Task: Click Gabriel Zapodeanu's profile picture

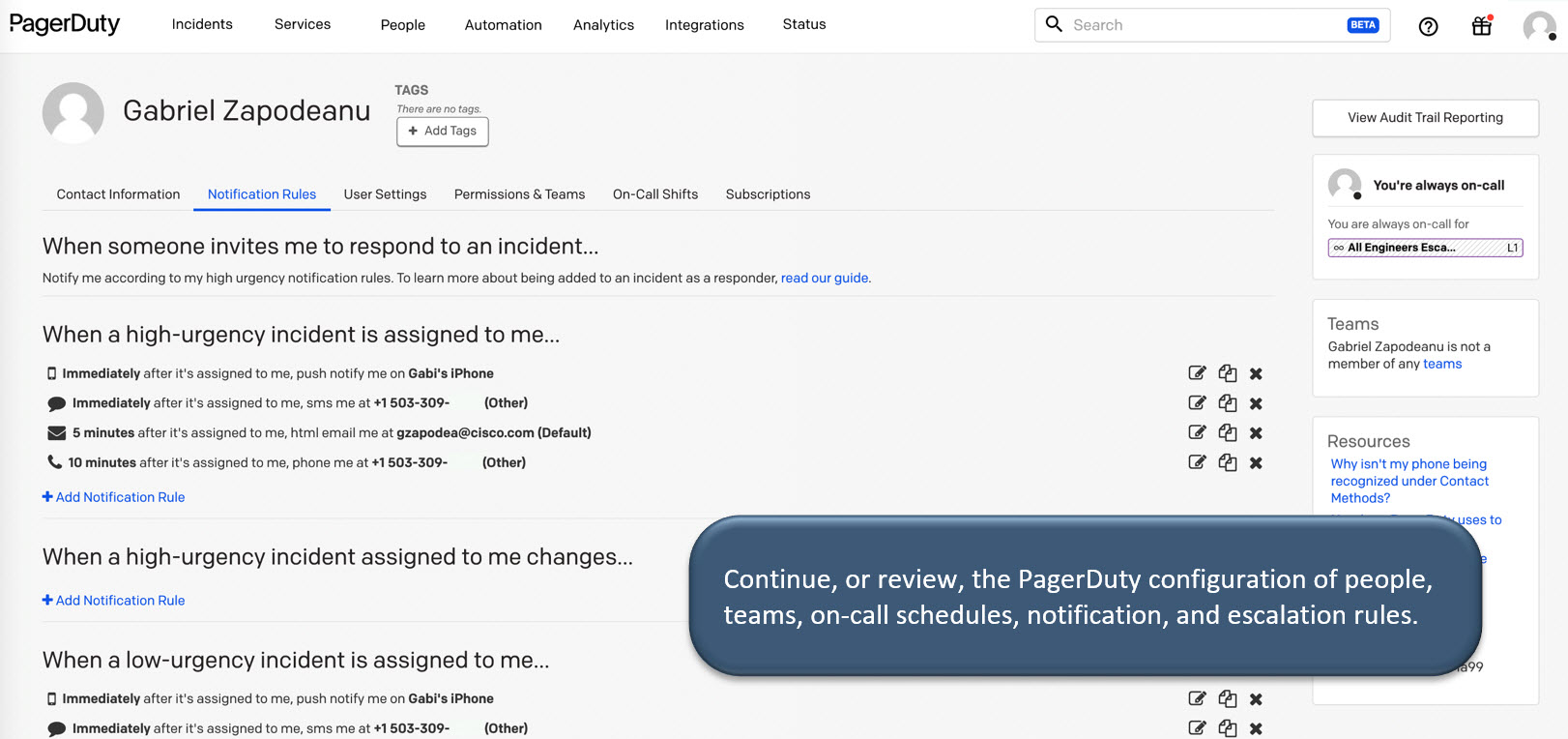Action: pyautogui.click(x=73, y=113)
